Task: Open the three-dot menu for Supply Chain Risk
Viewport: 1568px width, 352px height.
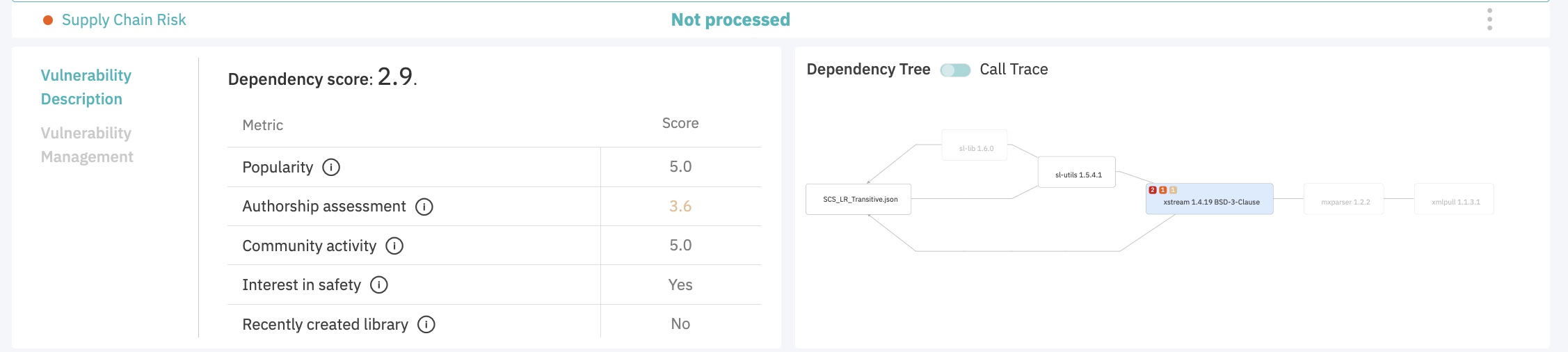Action: pos(1489,19)
